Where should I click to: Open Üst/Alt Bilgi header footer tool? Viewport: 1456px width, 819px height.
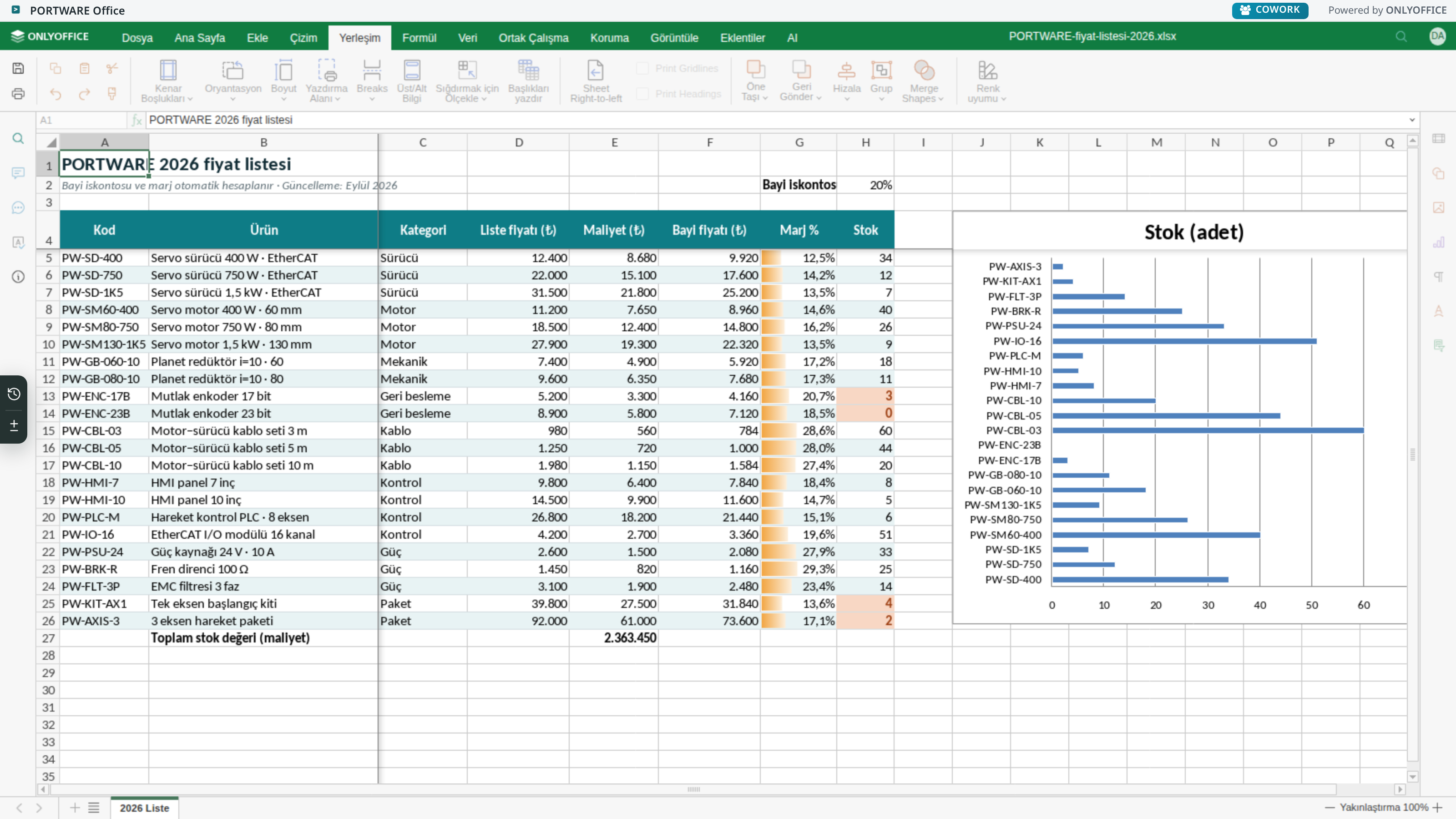point(411,81)
